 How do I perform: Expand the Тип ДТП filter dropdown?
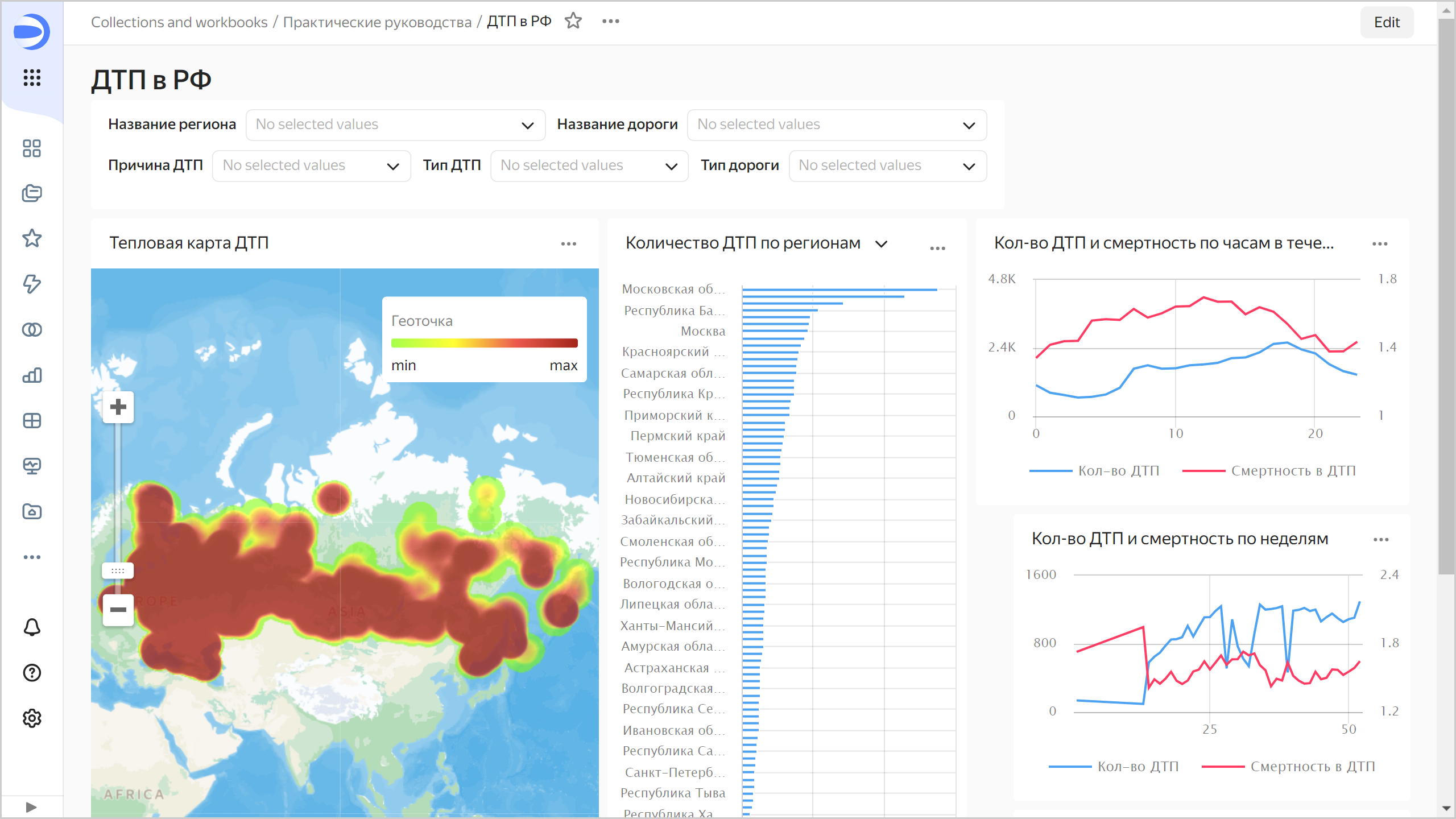point(589,166)
